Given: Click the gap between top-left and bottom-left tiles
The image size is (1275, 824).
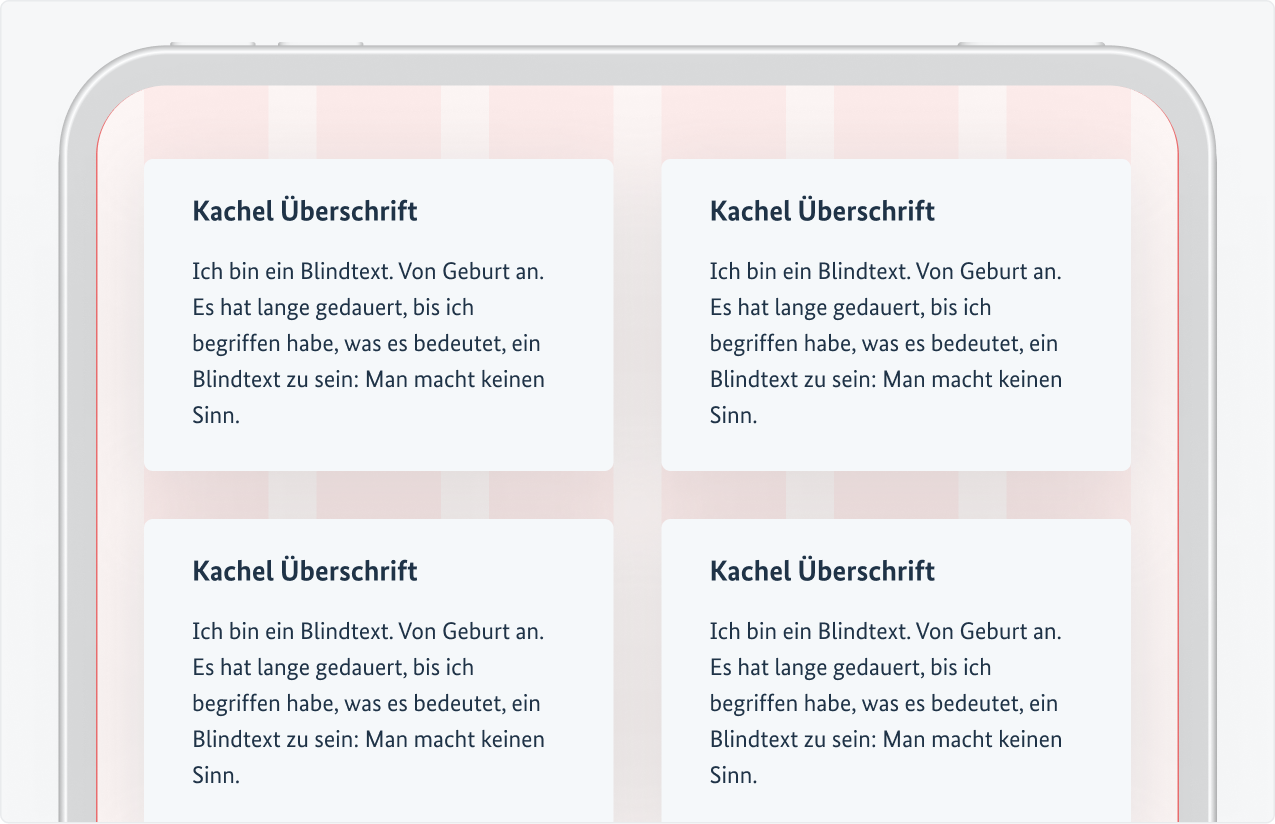Looking at the screenshot, I should click(378, 495).
